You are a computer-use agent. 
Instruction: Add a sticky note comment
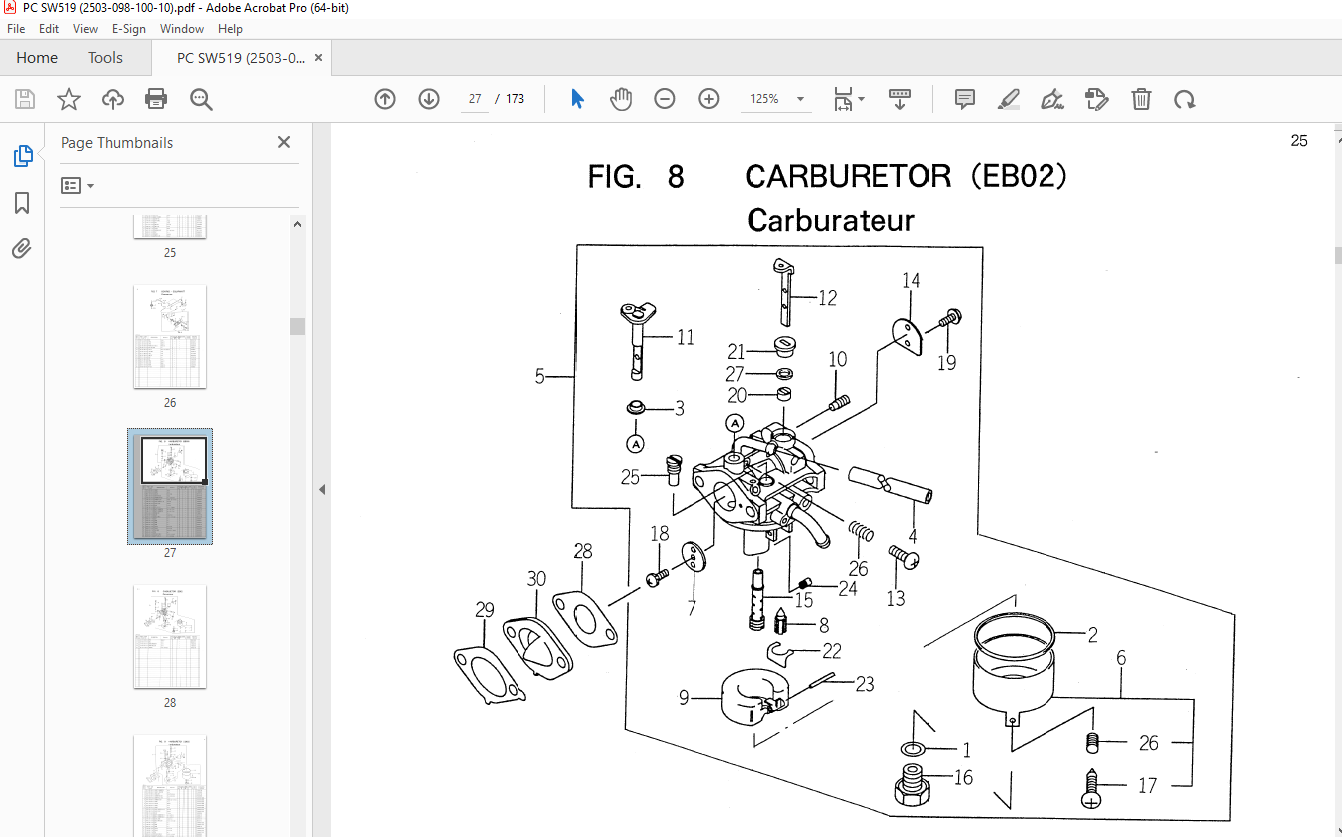[x=965, y=99]
